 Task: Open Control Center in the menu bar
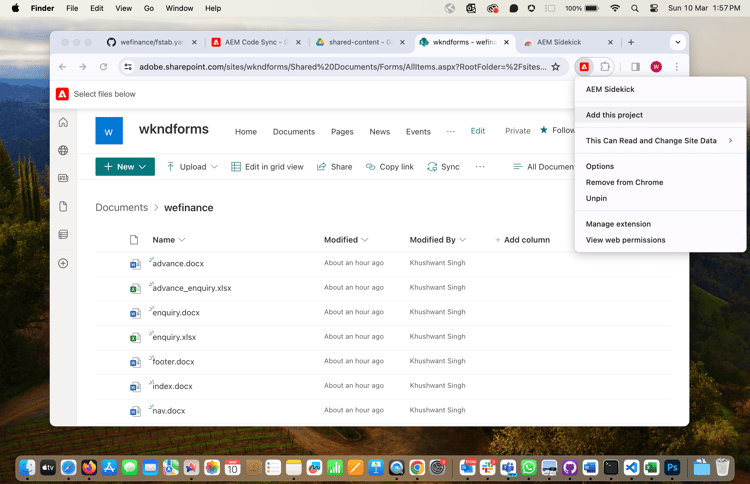[654, 8]
